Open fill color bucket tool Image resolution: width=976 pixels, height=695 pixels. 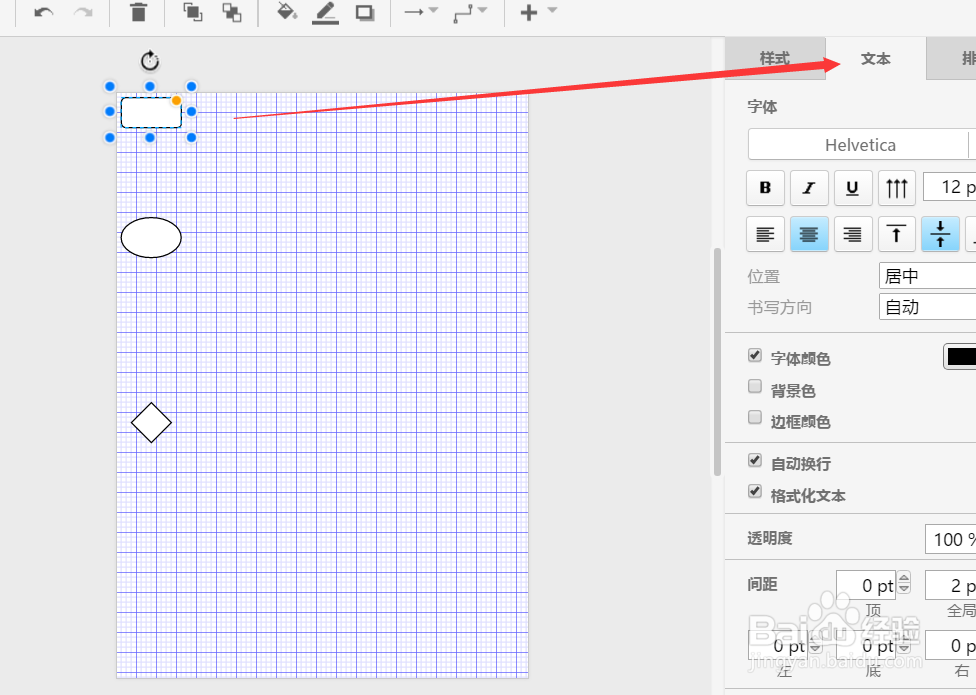coord(286,12)
